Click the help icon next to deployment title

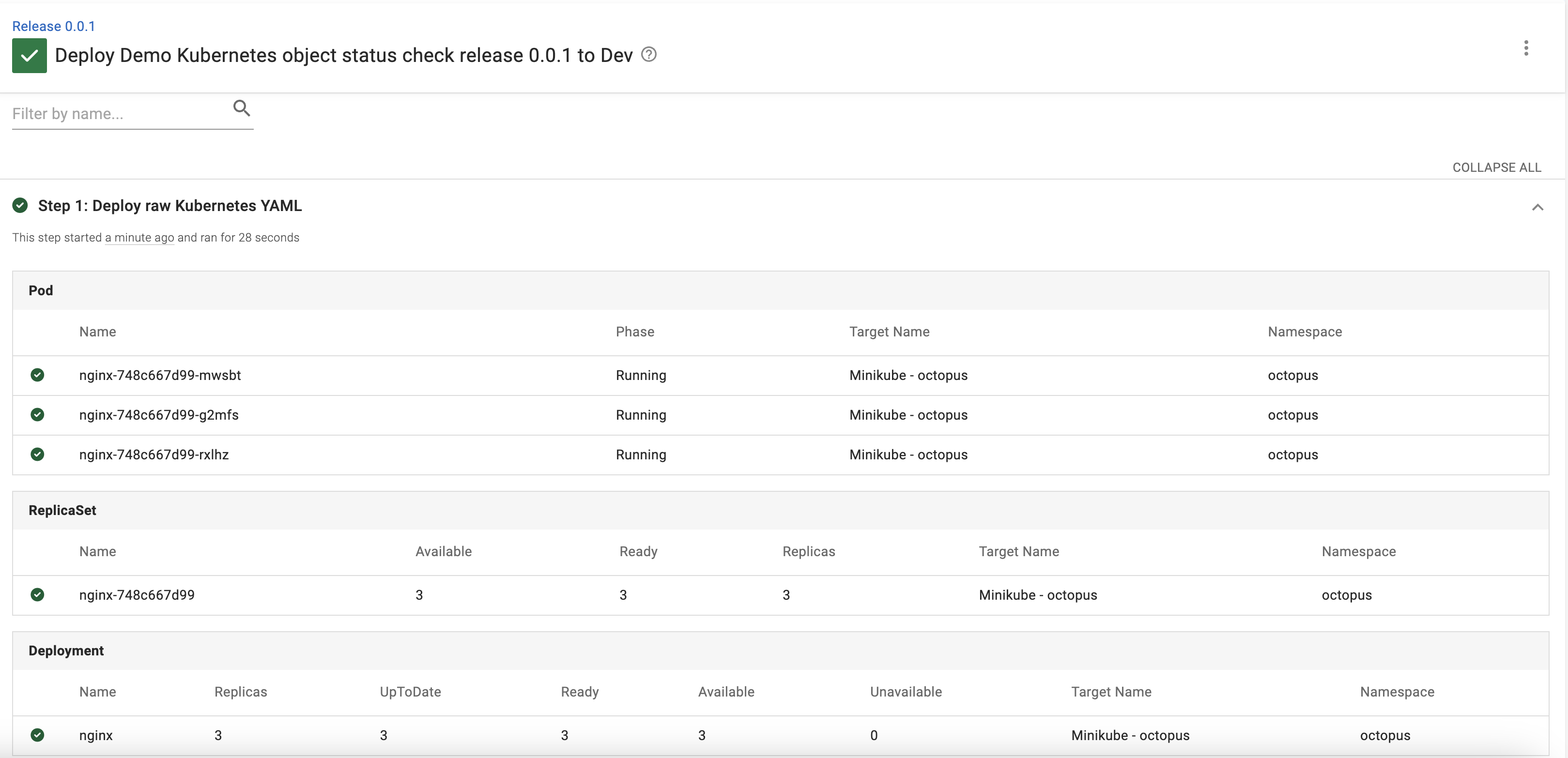(x=649, y=54)
